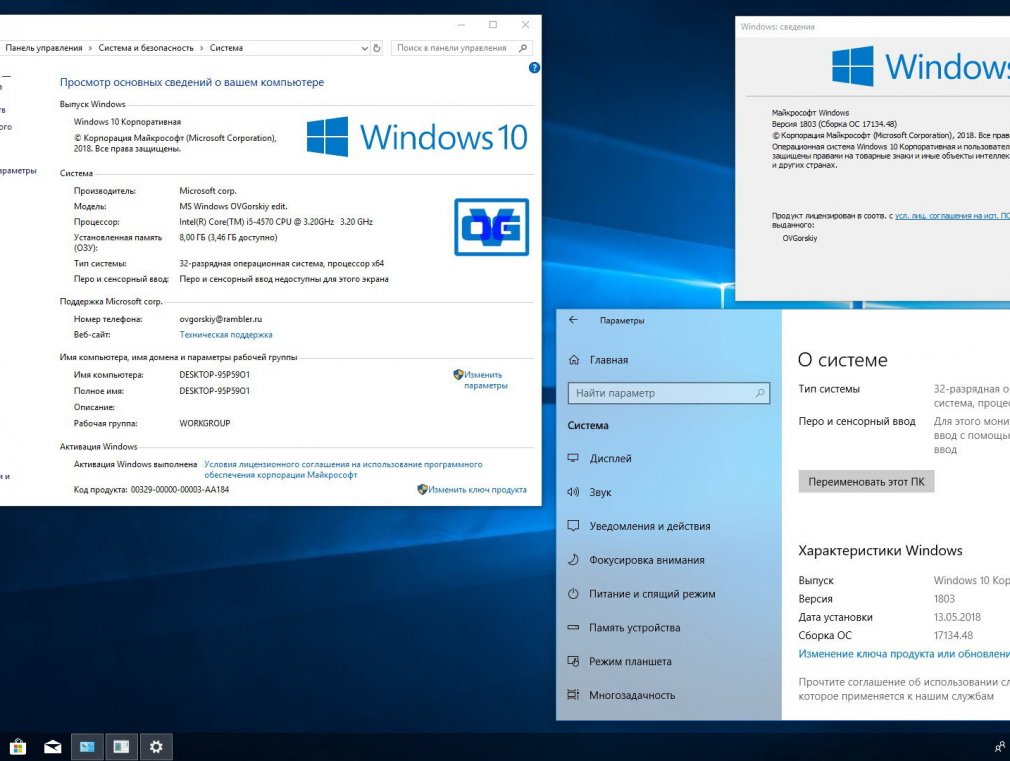Click the product code 00329-00000-00003-AA184
This screenshot has width=1010, height=761.
[180, 490]
